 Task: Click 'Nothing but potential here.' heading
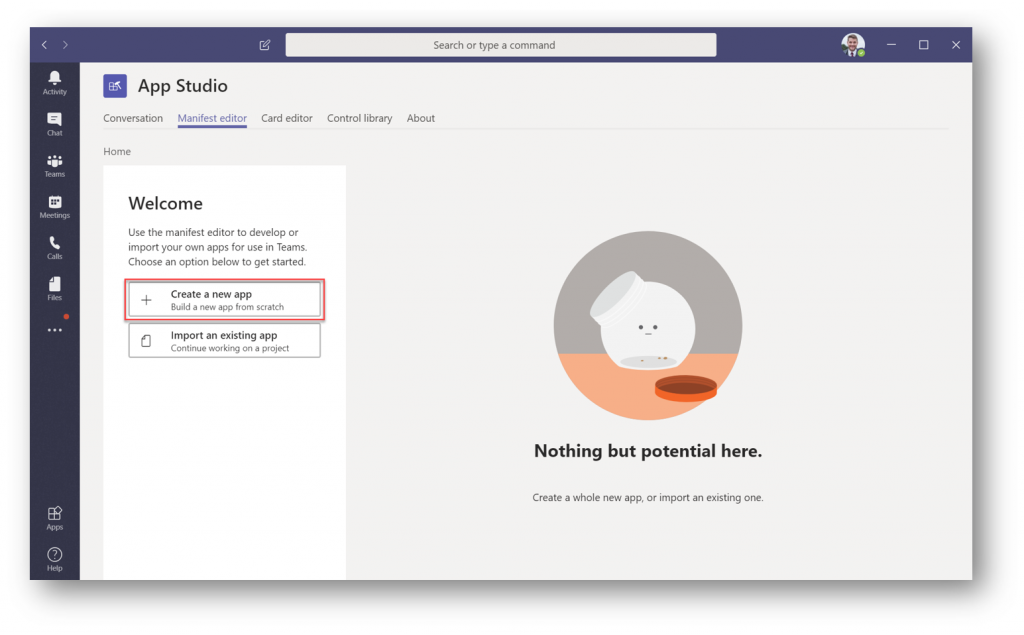coord(648,451)
